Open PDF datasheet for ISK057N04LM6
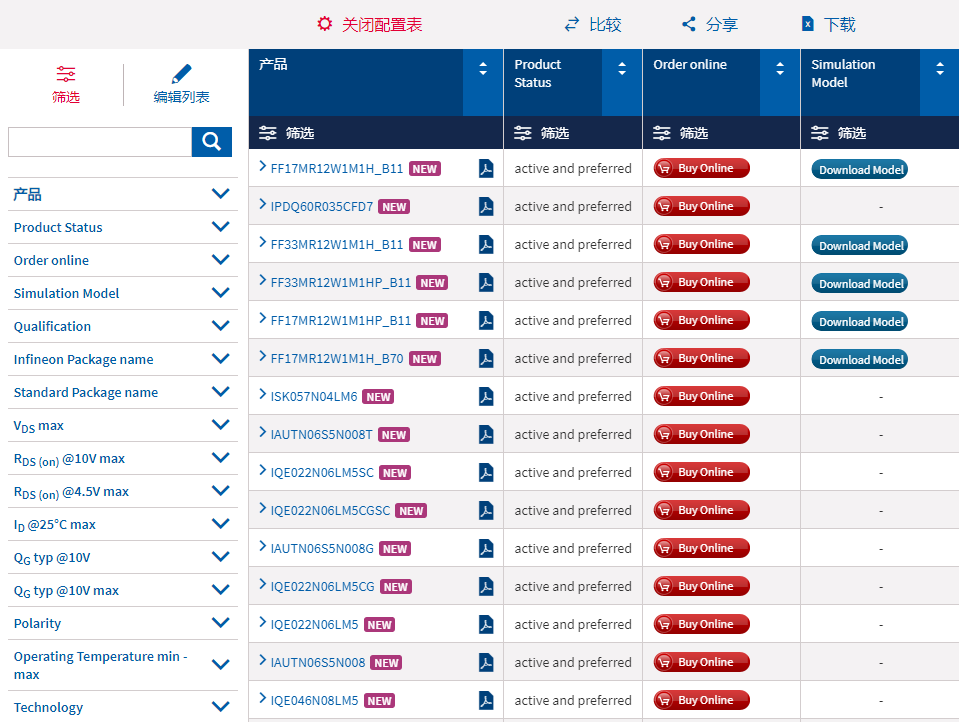Screen dimensions: 959x722 (x=486, y=396)
